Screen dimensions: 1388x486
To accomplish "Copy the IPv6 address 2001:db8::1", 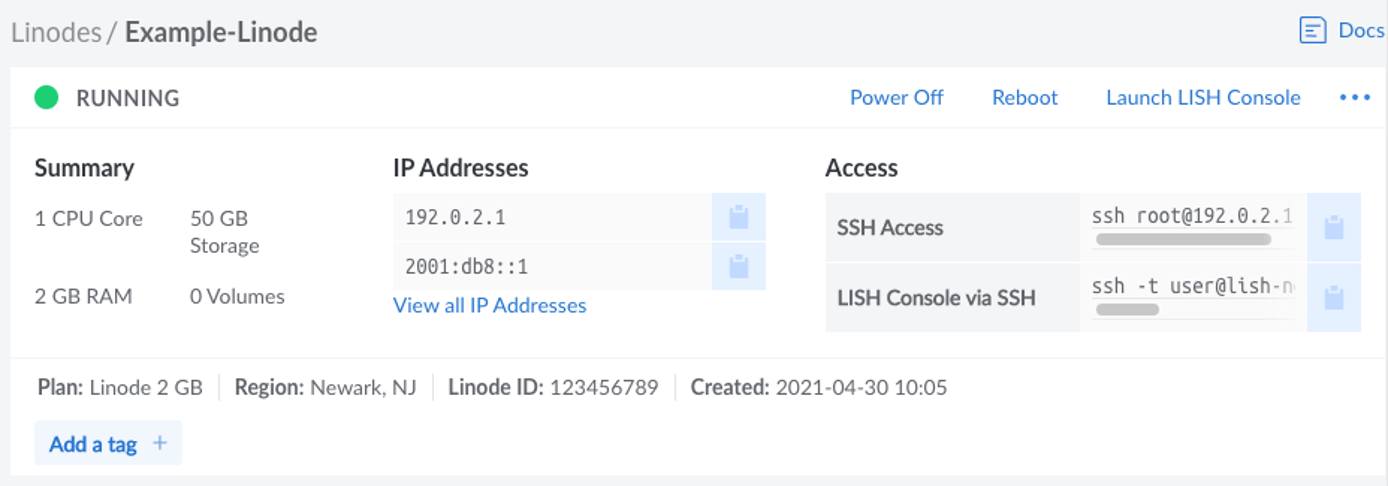I will pos(738,267).
